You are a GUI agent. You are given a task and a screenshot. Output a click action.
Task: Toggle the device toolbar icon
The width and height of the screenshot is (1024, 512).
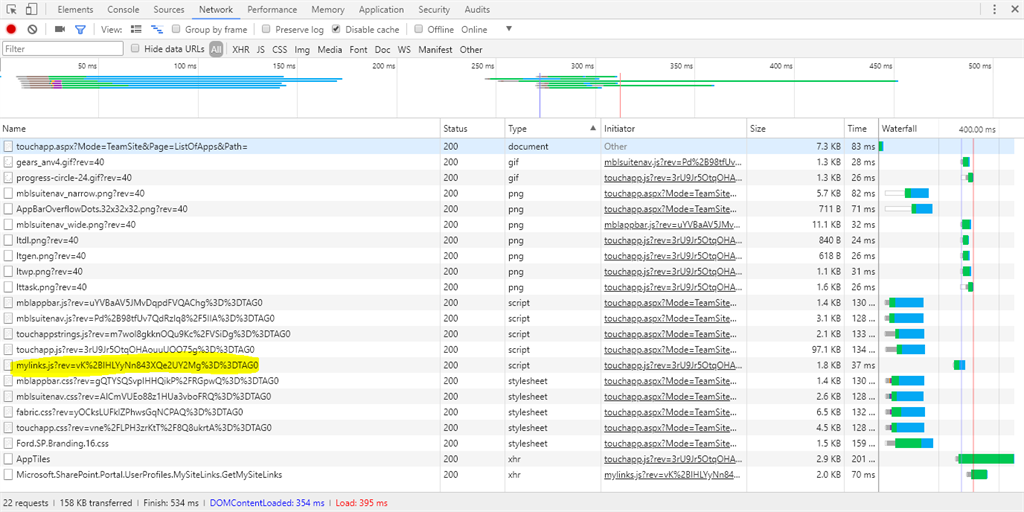coord(31,9)
